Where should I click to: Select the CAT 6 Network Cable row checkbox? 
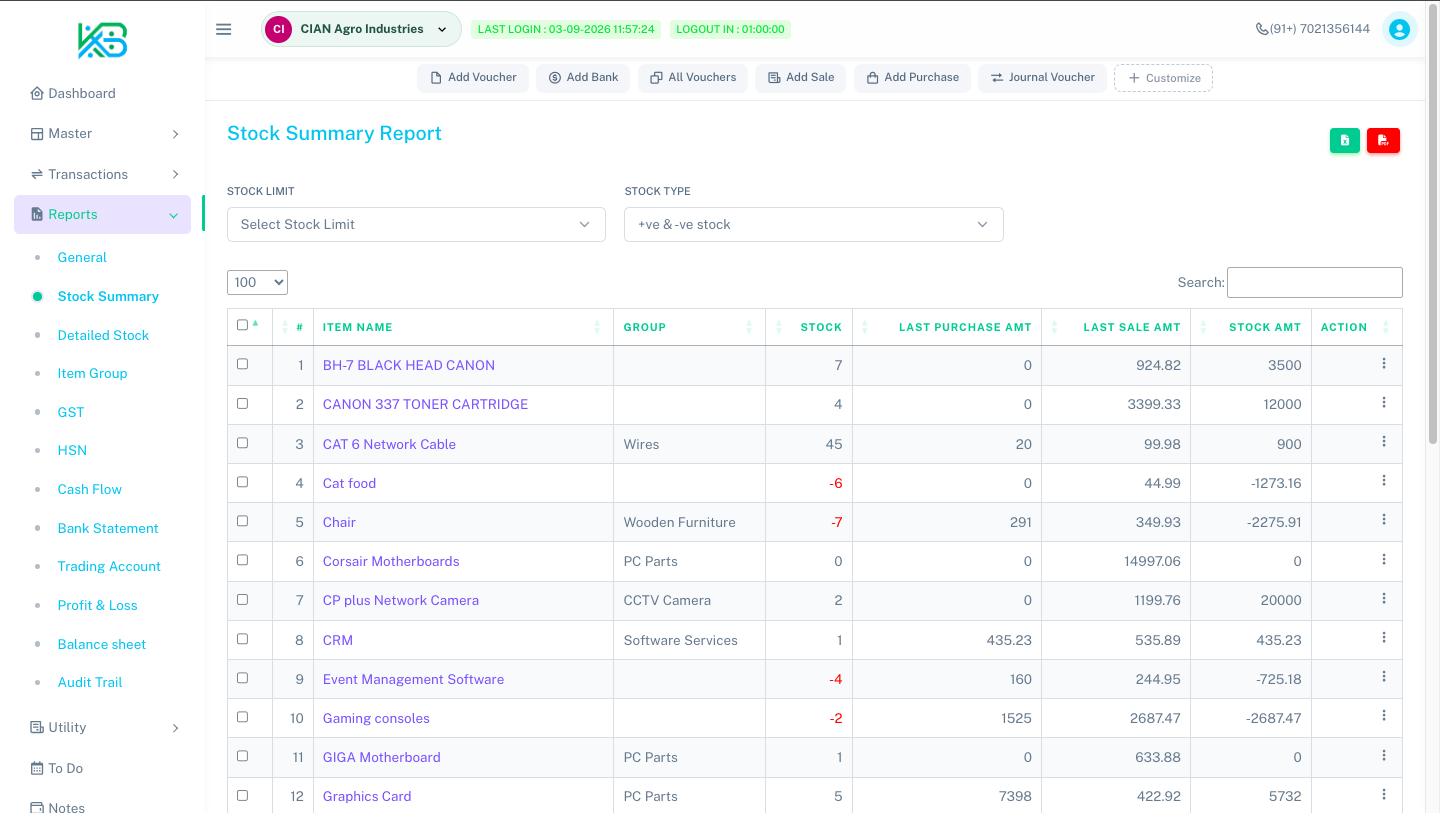pyautogui.click(x=242, y=442)
